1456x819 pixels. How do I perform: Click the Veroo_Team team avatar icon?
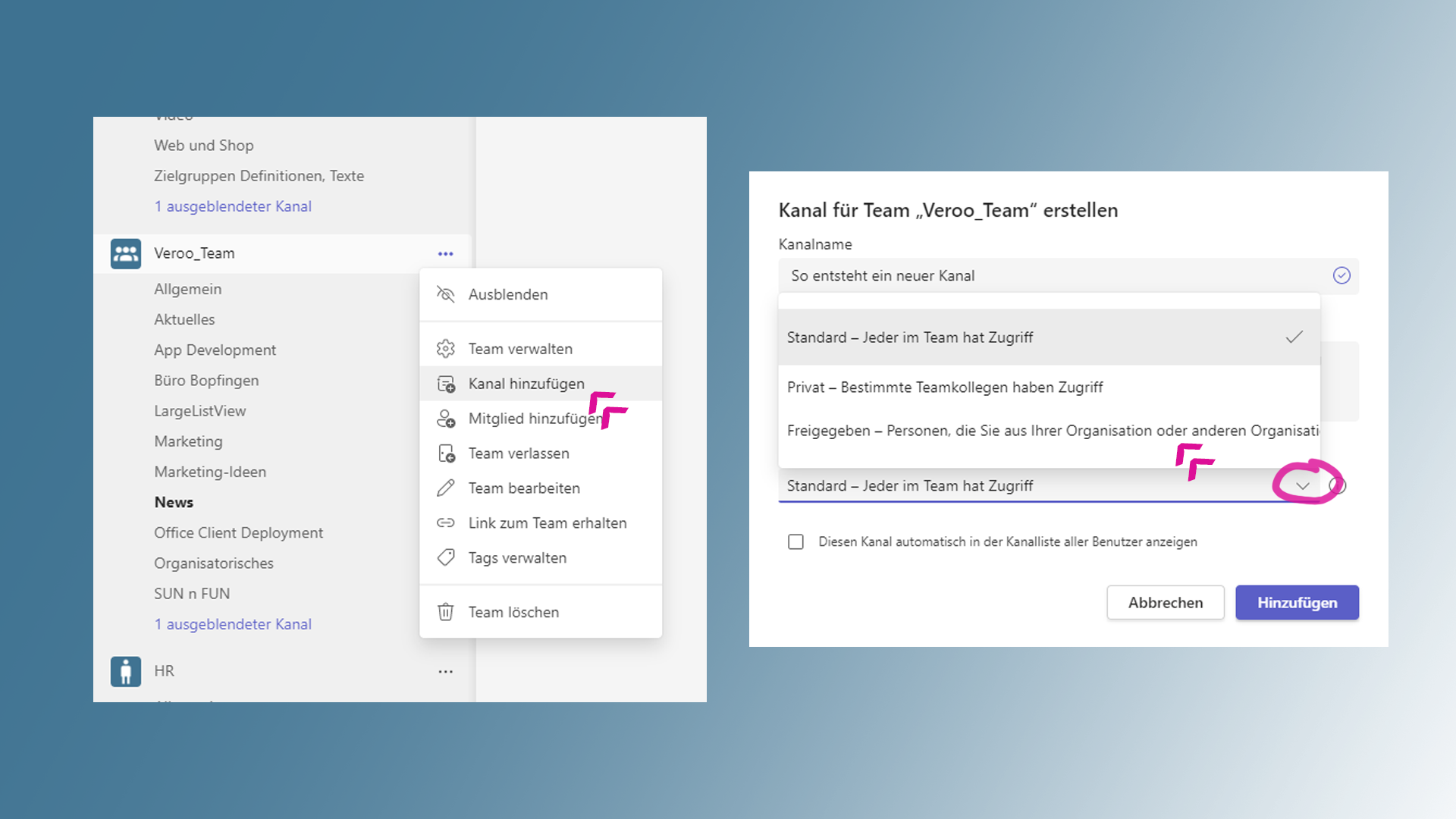tap(125, 253)
